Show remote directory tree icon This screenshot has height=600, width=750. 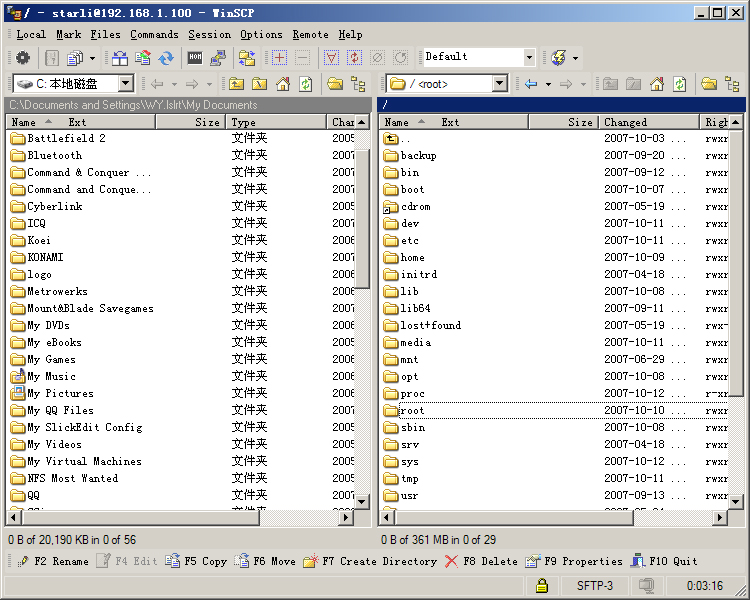[x=732, y=84]
